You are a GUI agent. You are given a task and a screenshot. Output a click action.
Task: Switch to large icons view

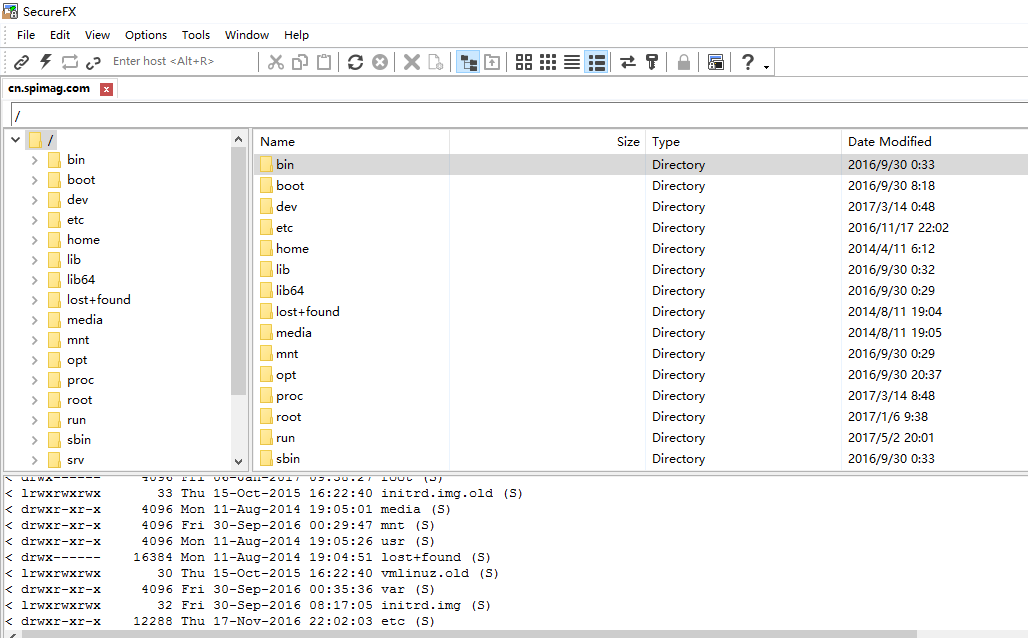pos(524,62)
